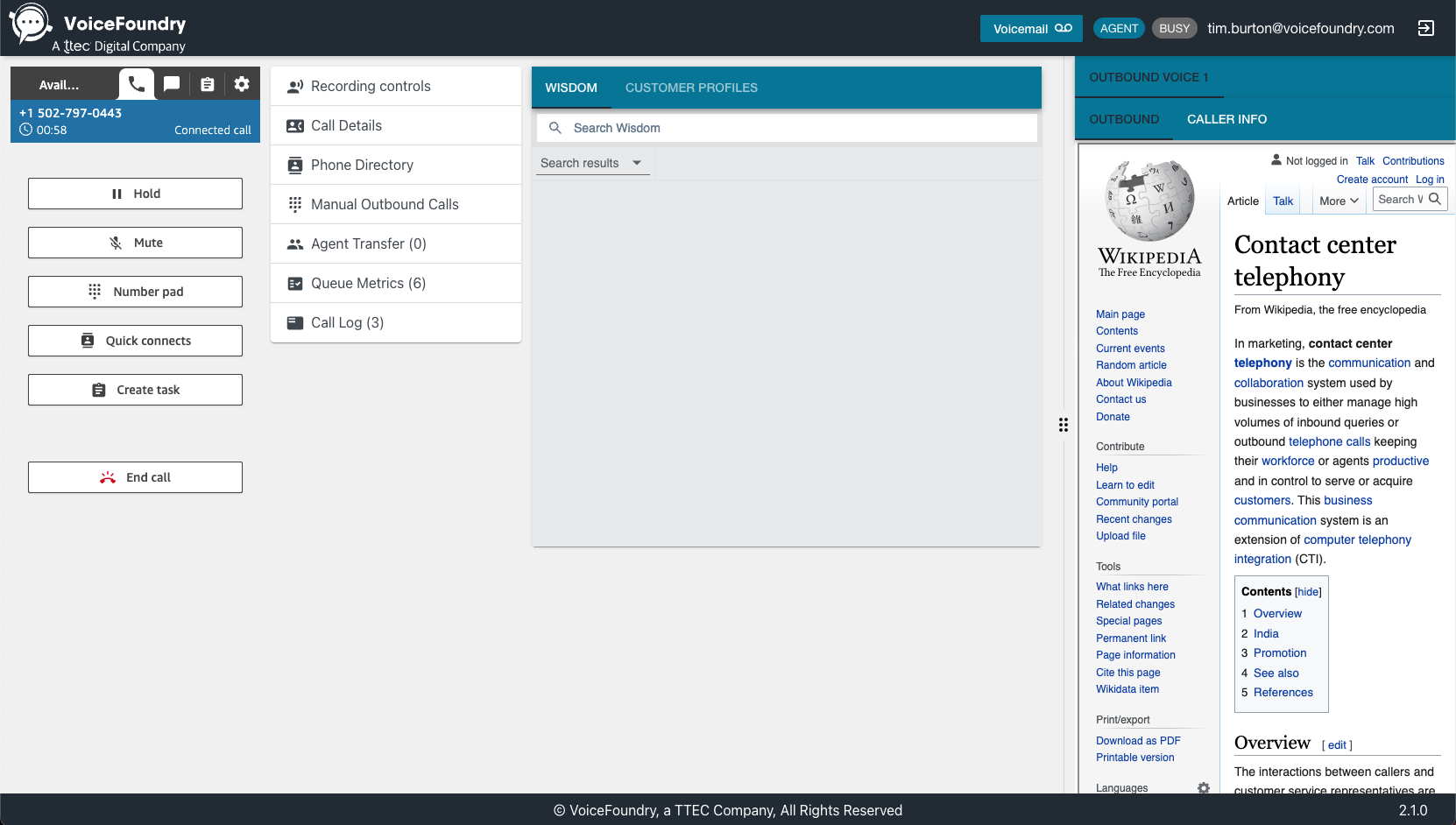The image size is (1456, 825).
Task: Click the AGENT status badge
Action: coord(1119,28)
